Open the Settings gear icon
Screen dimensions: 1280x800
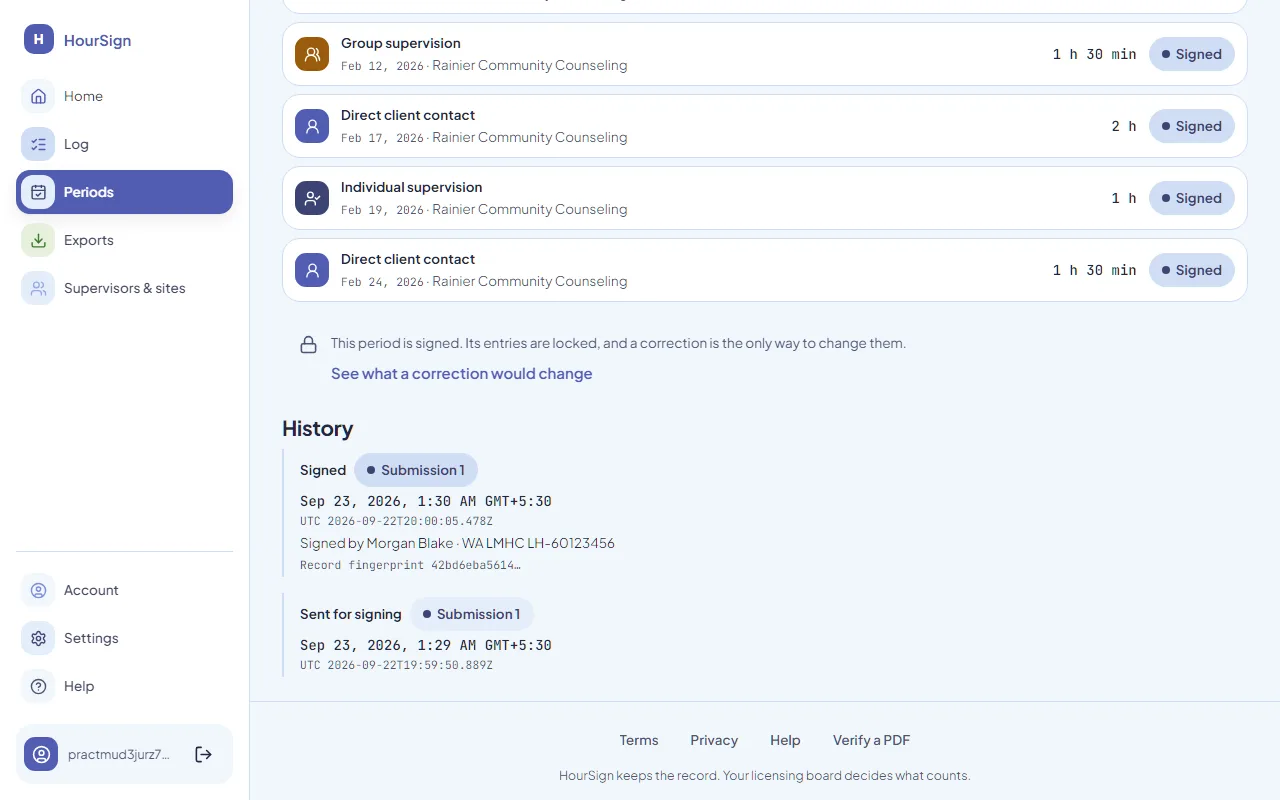[38, 638]
